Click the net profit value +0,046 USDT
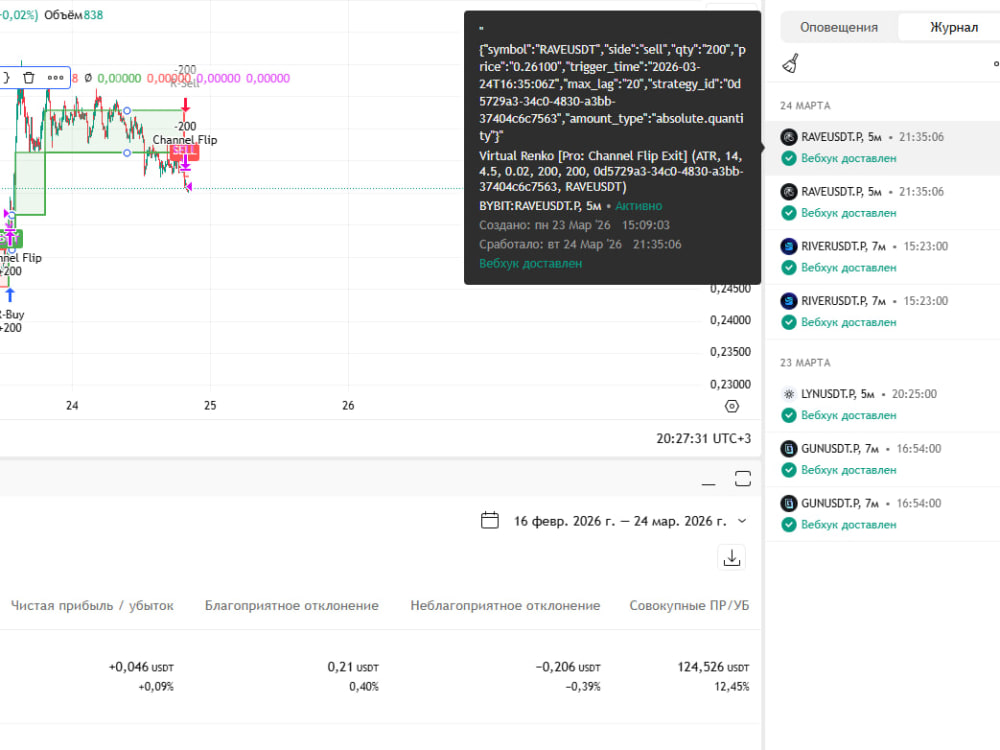 pyautogui.click(x=141, y=667)
